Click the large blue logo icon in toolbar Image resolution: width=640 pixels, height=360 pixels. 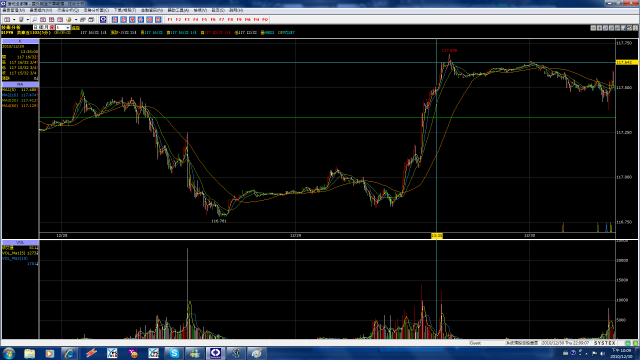103,19
